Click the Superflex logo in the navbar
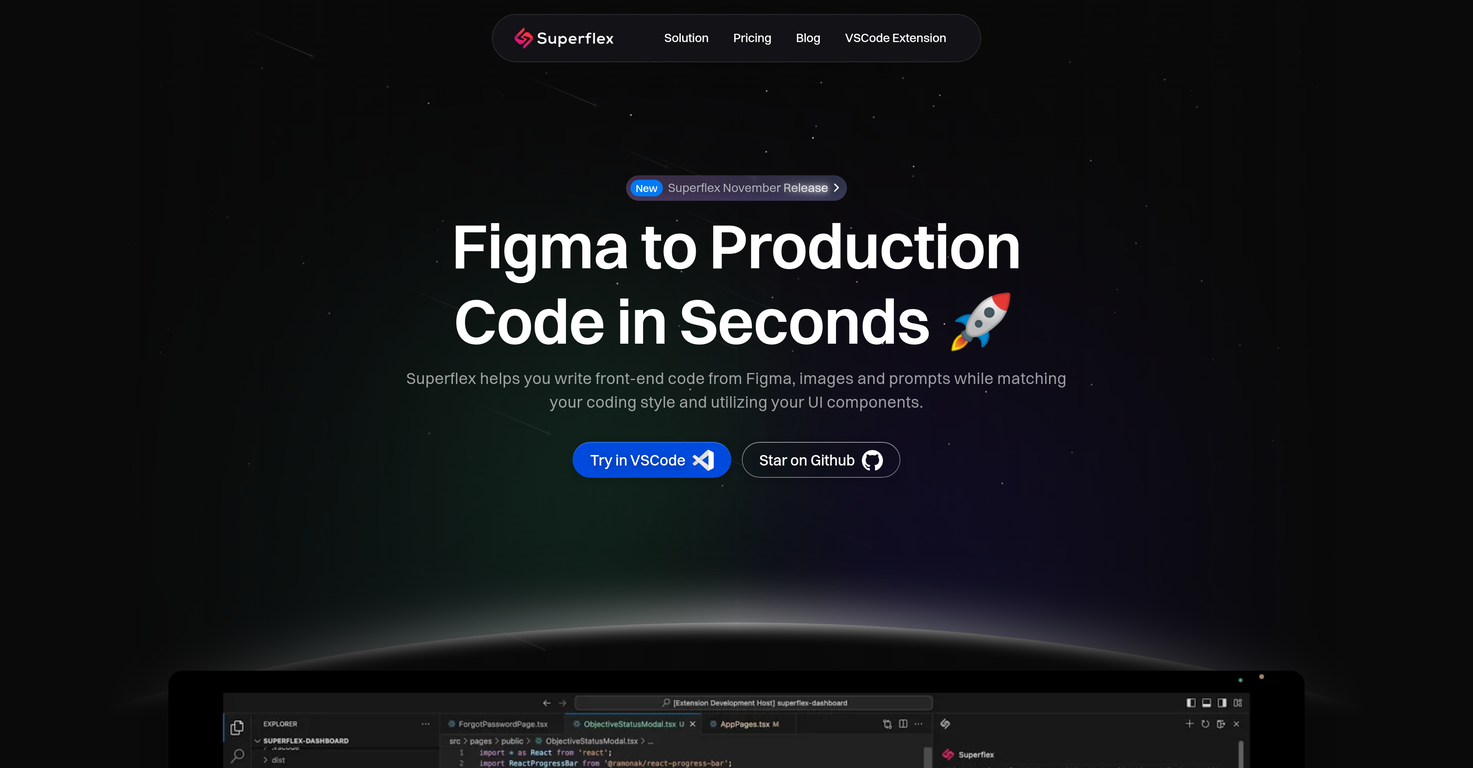Viewport: 1473px width, 768px height. [x=564, y=38]
